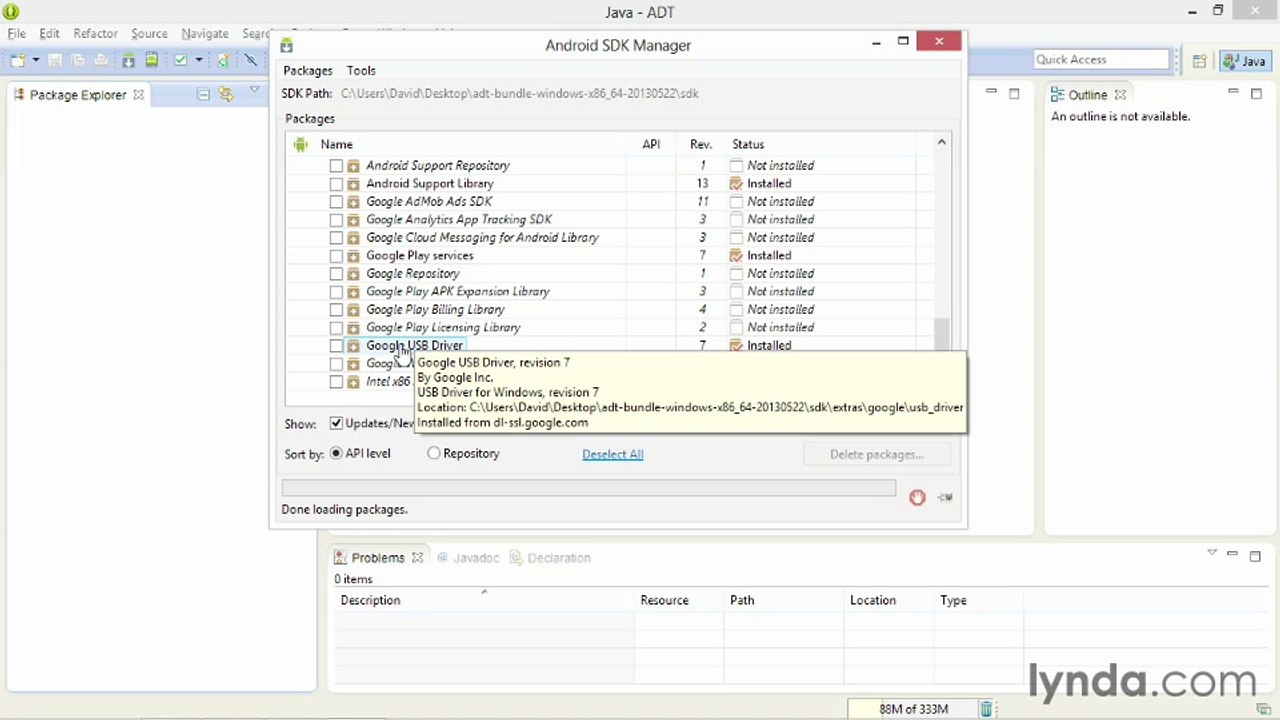
Task: Open the Packages menu
Action: tap(308, 71)
